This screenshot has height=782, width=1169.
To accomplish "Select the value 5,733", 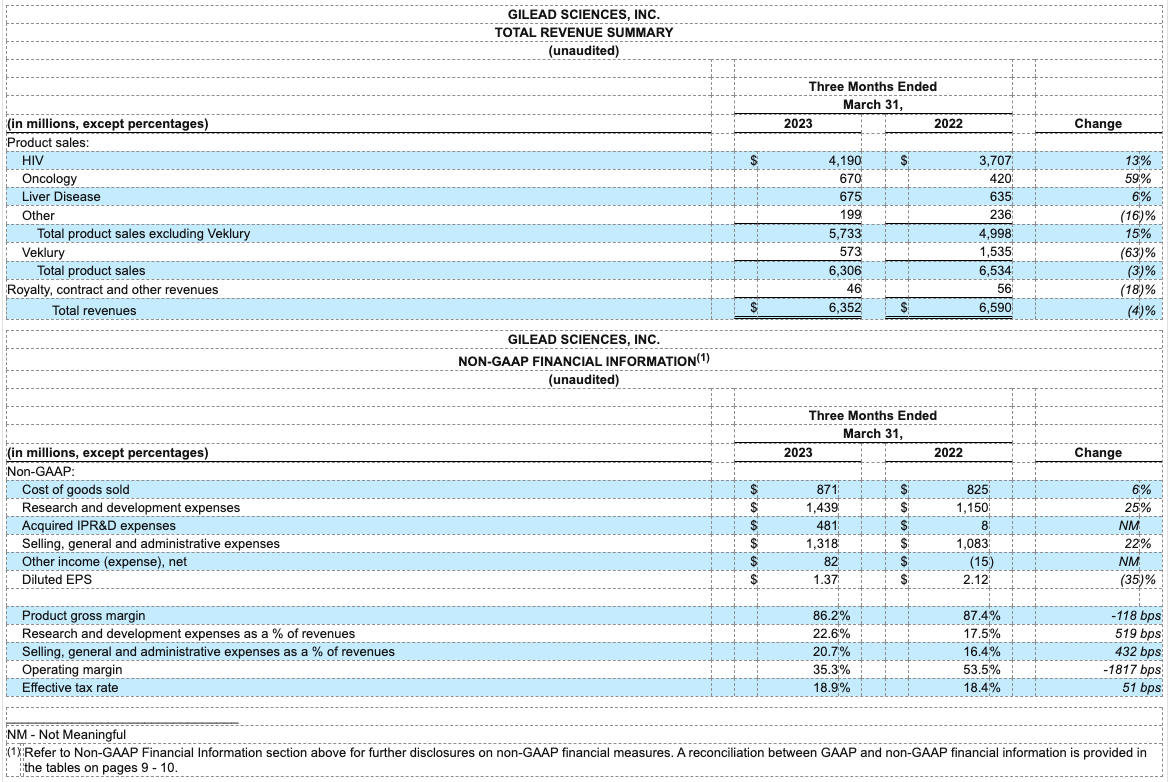I will pos(845,234).
